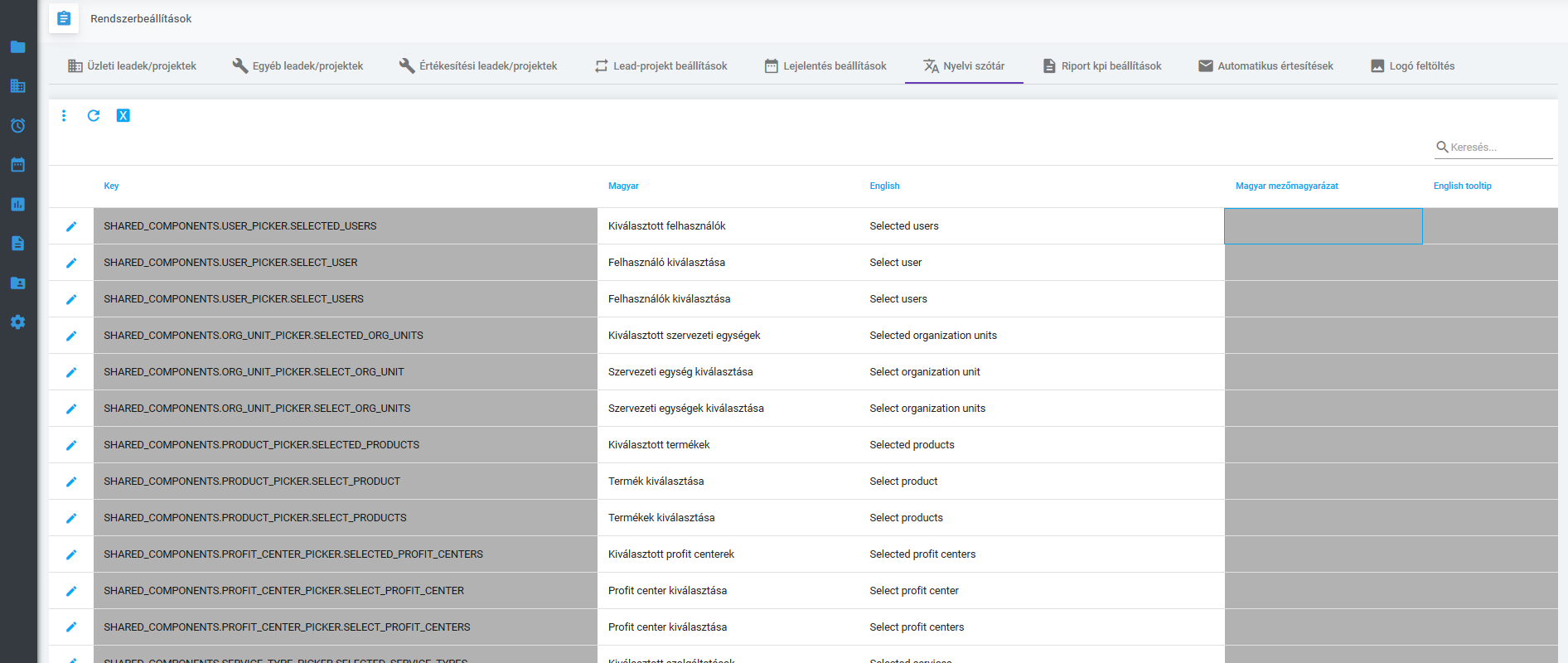
Task: Sort by the Magyar column header
Action: click(x=623, y=186)
